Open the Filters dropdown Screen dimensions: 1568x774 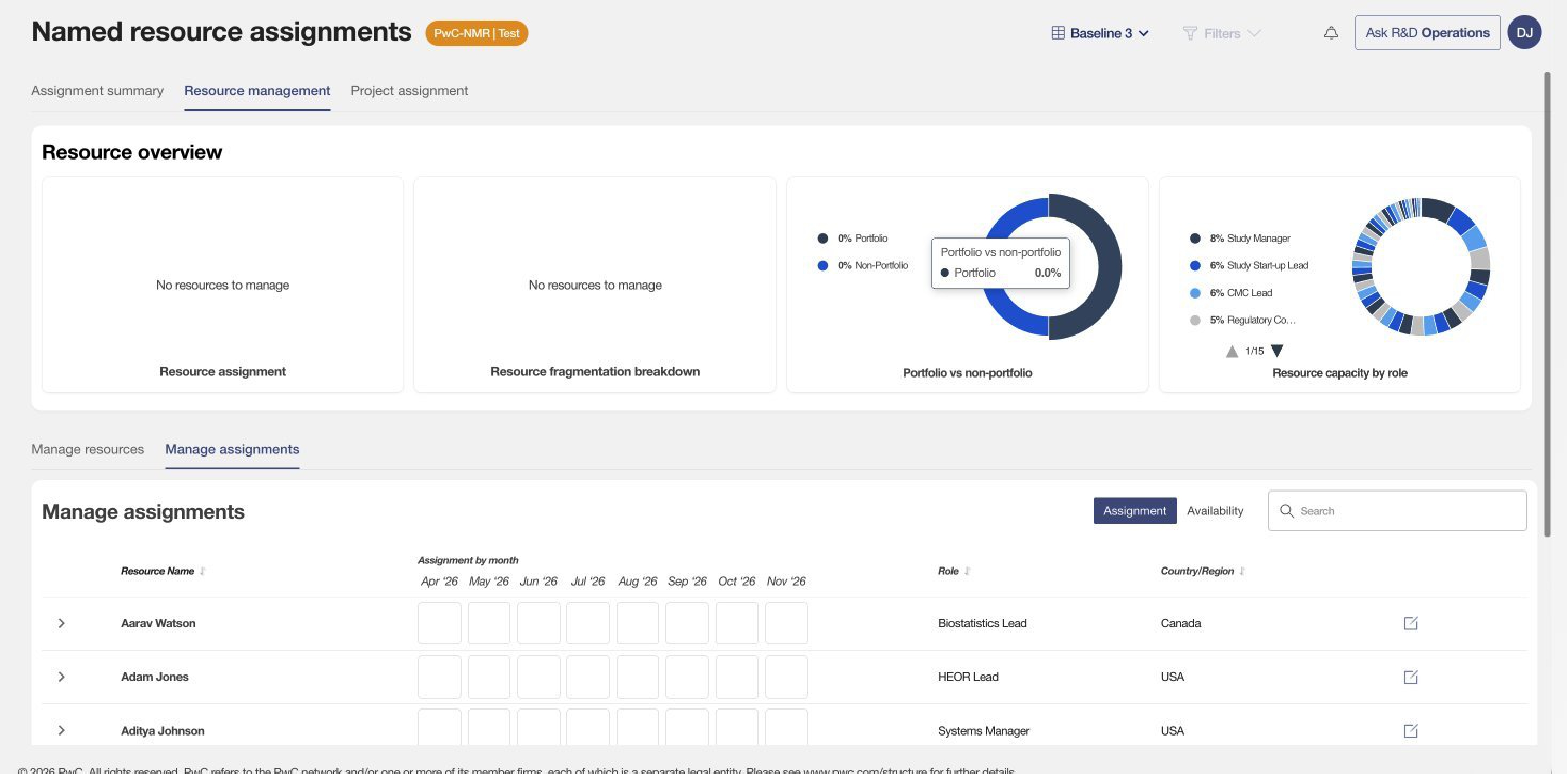tap(1221, 33)
